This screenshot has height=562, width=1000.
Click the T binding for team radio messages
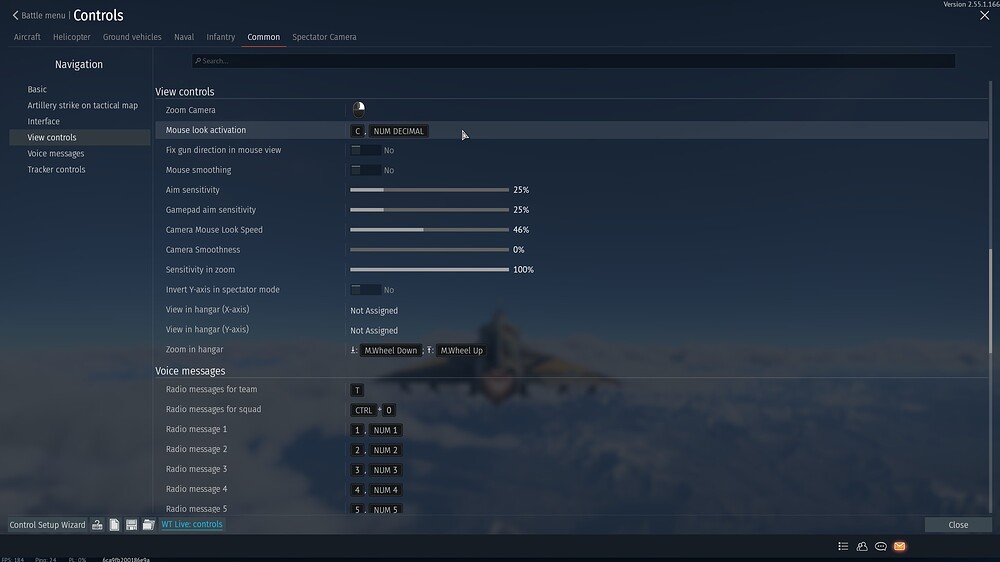click(x=357, y=390)
